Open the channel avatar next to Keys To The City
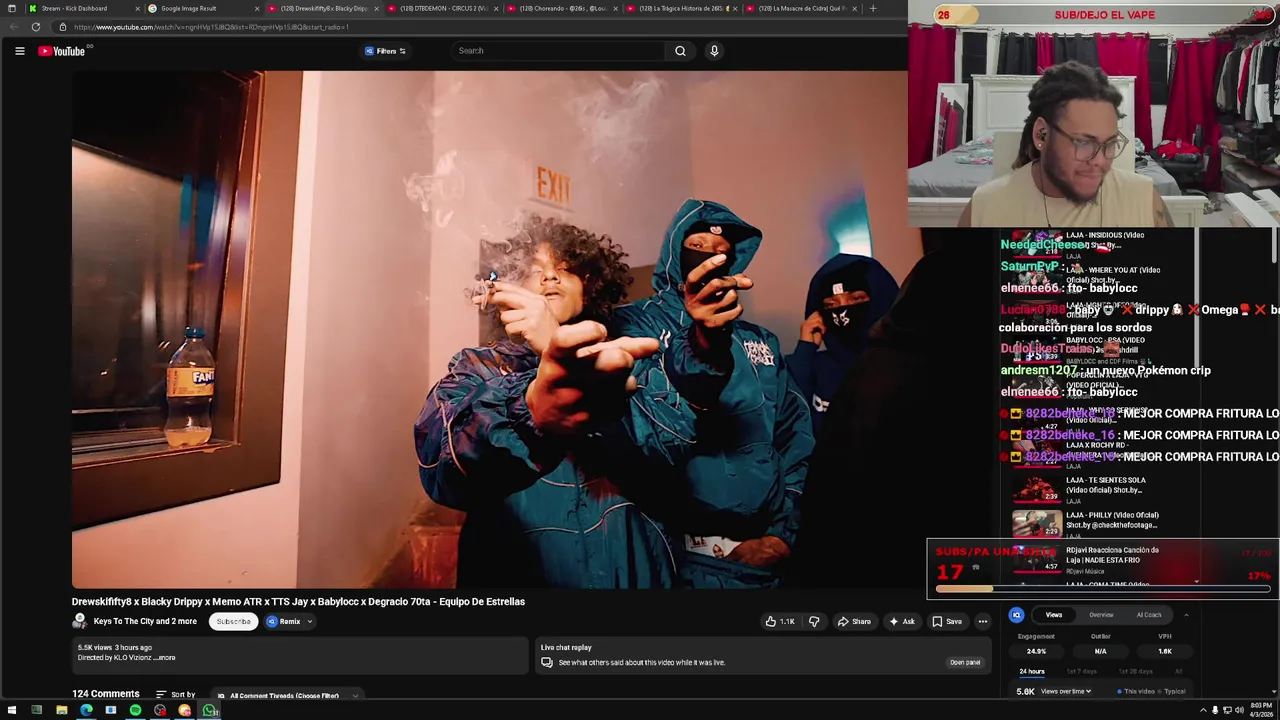Screen dimensions: 1280x720 [80, 621]
